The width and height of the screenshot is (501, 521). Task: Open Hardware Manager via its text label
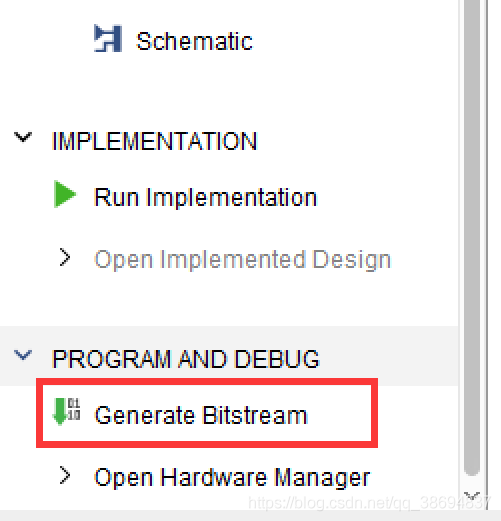232,478
